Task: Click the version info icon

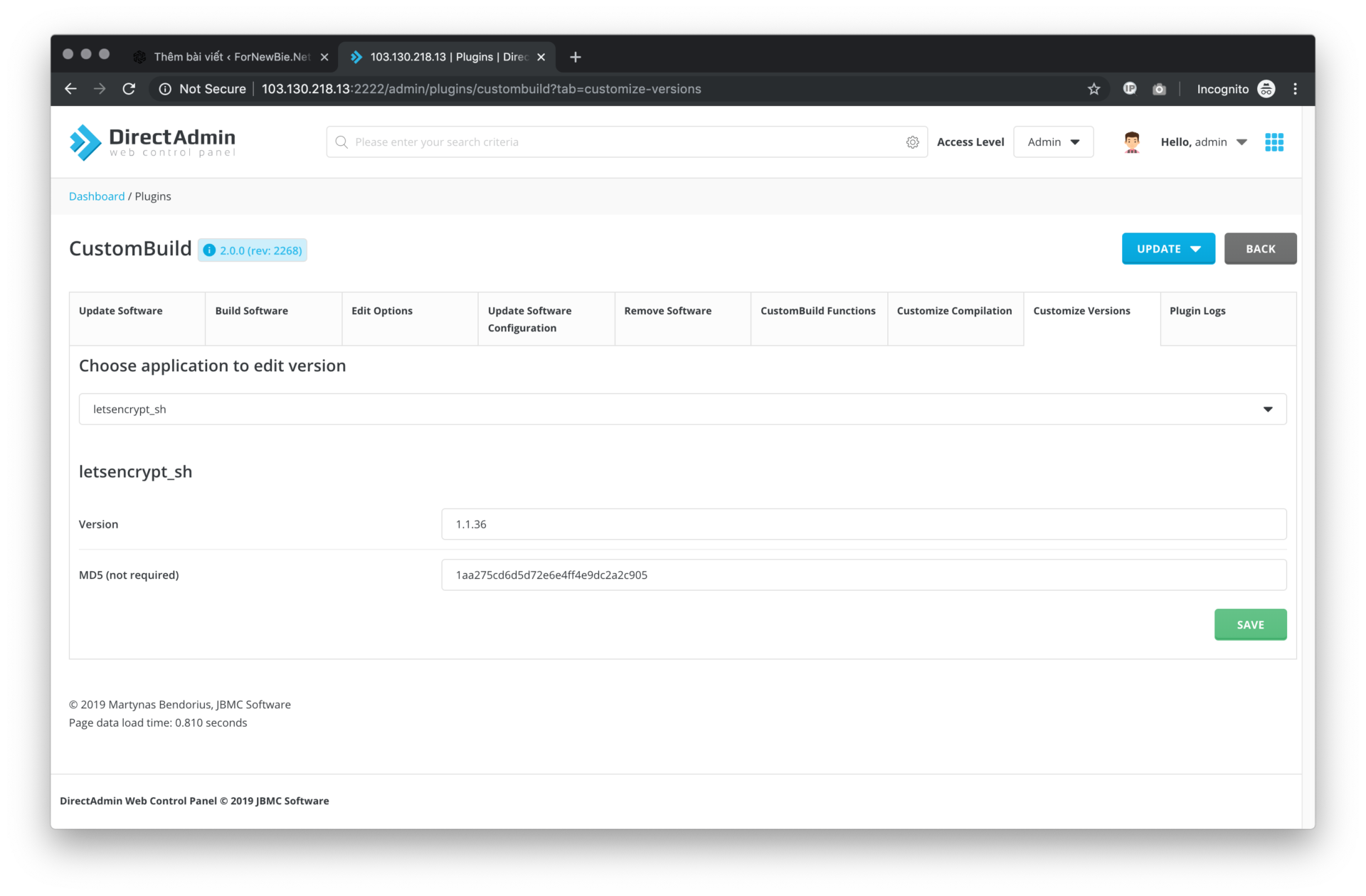Action: [209, 250]
